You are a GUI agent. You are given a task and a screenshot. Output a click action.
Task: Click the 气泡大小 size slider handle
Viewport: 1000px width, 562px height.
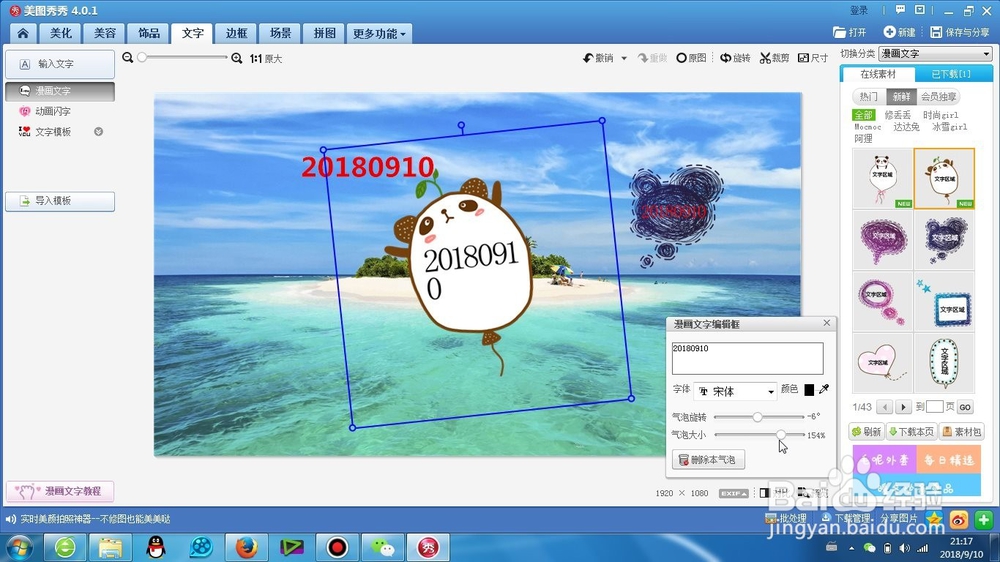point(781,434)
